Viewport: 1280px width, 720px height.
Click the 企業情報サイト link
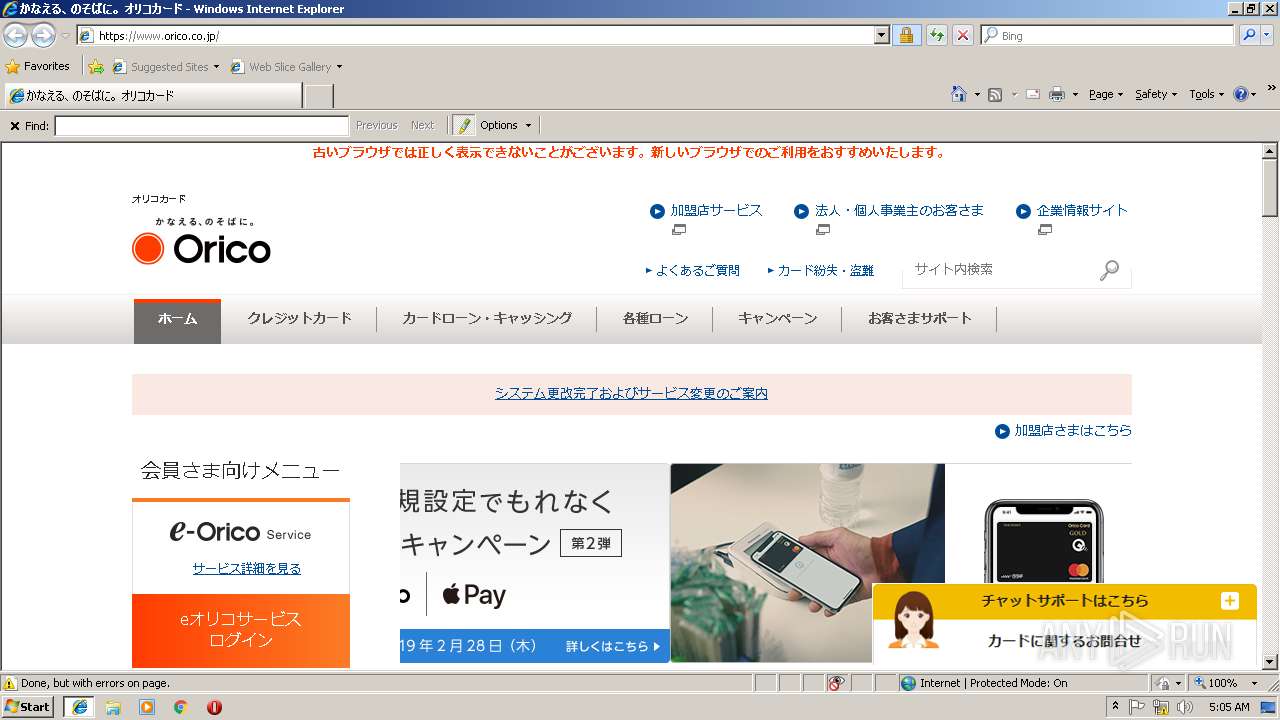(x=1082, y=211)
